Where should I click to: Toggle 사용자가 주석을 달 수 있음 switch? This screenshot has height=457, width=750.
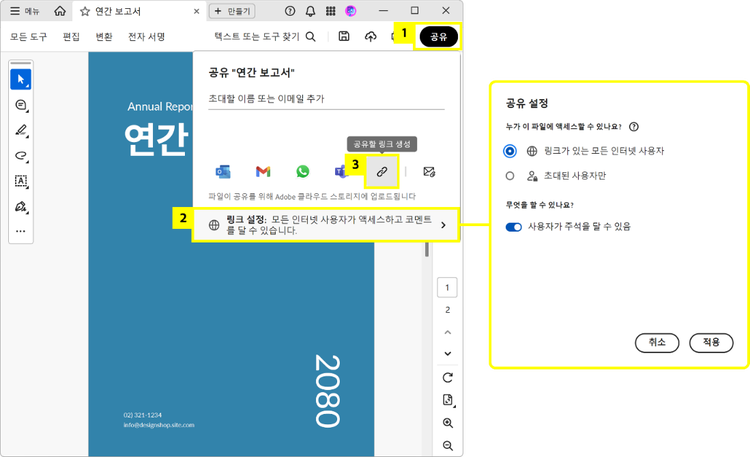[x=514, y=227]
